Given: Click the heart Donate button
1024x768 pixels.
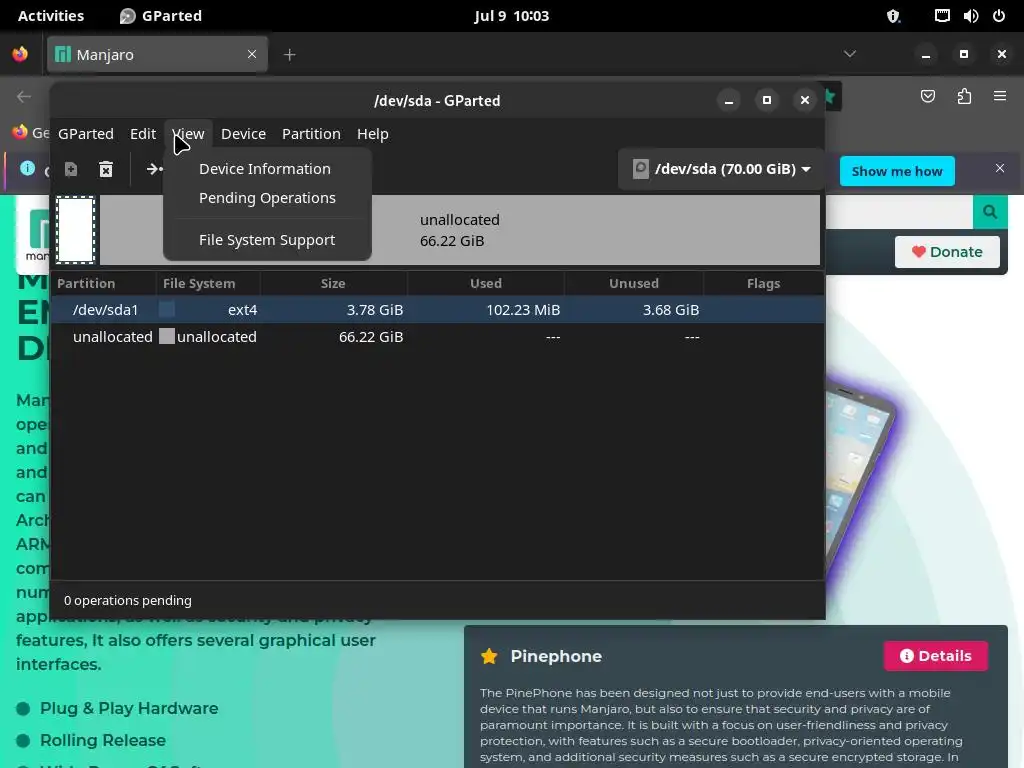Looking at the screenshot, I should coord(947,252).
